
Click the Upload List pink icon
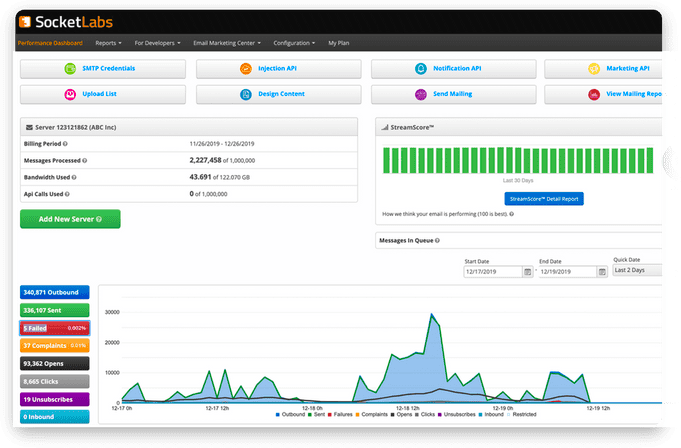pos(70,94)
